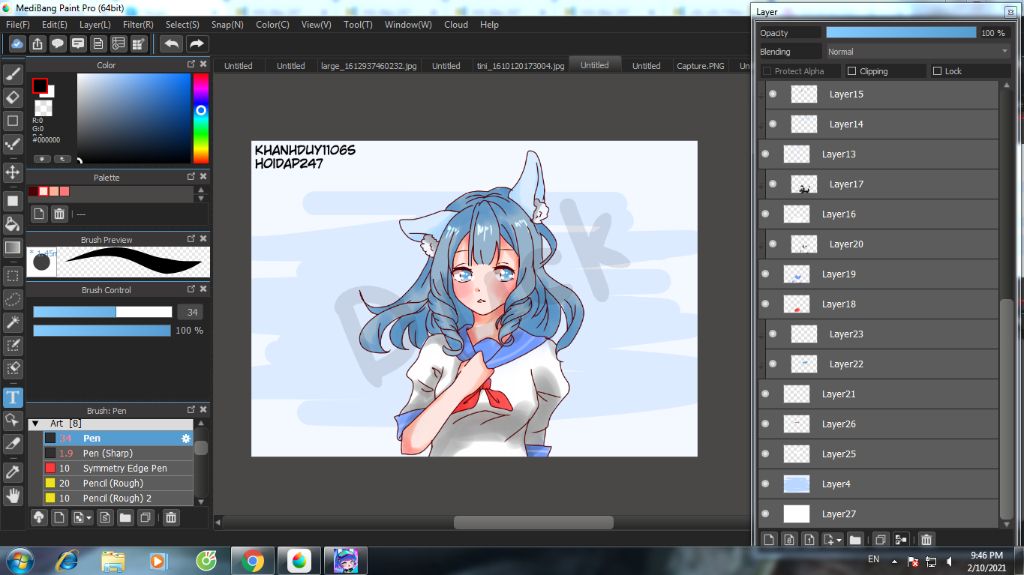Open the Layer menu
Image resolution: width=1024 pixels, height=575 pixels.
tap(95, 24)
